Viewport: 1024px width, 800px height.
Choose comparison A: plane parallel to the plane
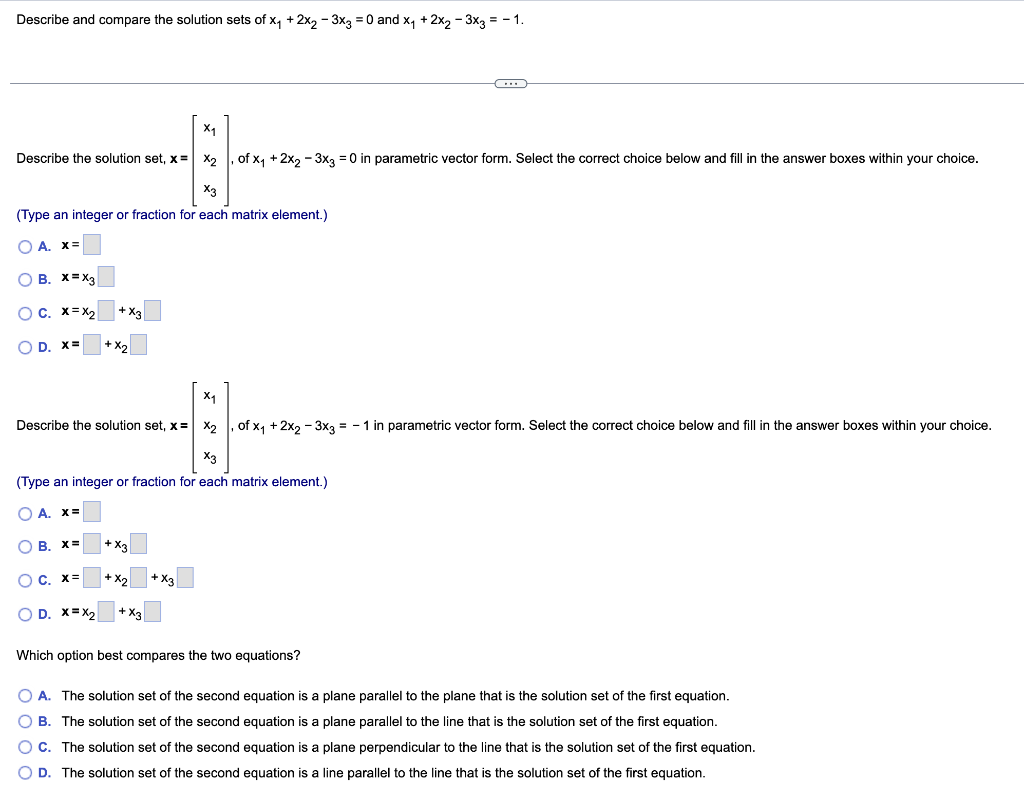coord(25,696)
